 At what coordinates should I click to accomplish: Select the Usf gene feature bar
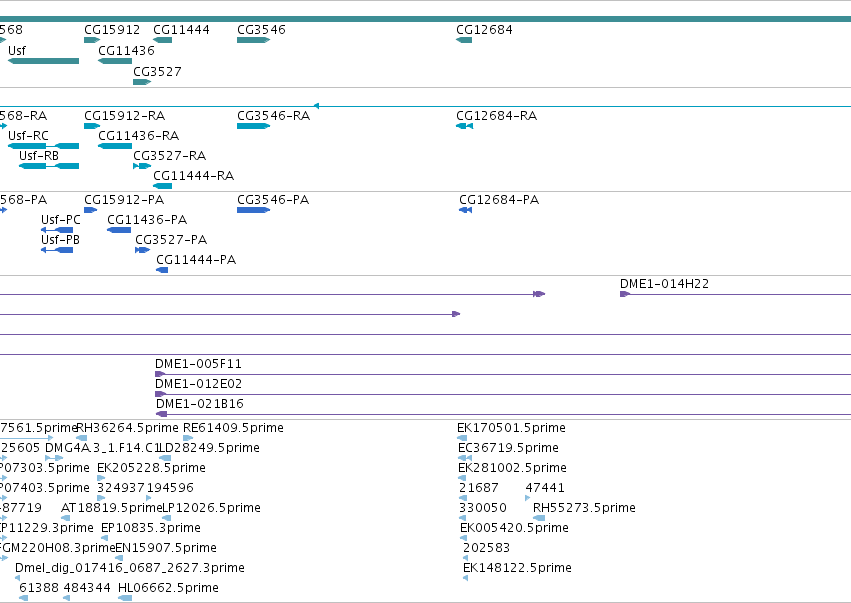point(43,61)
